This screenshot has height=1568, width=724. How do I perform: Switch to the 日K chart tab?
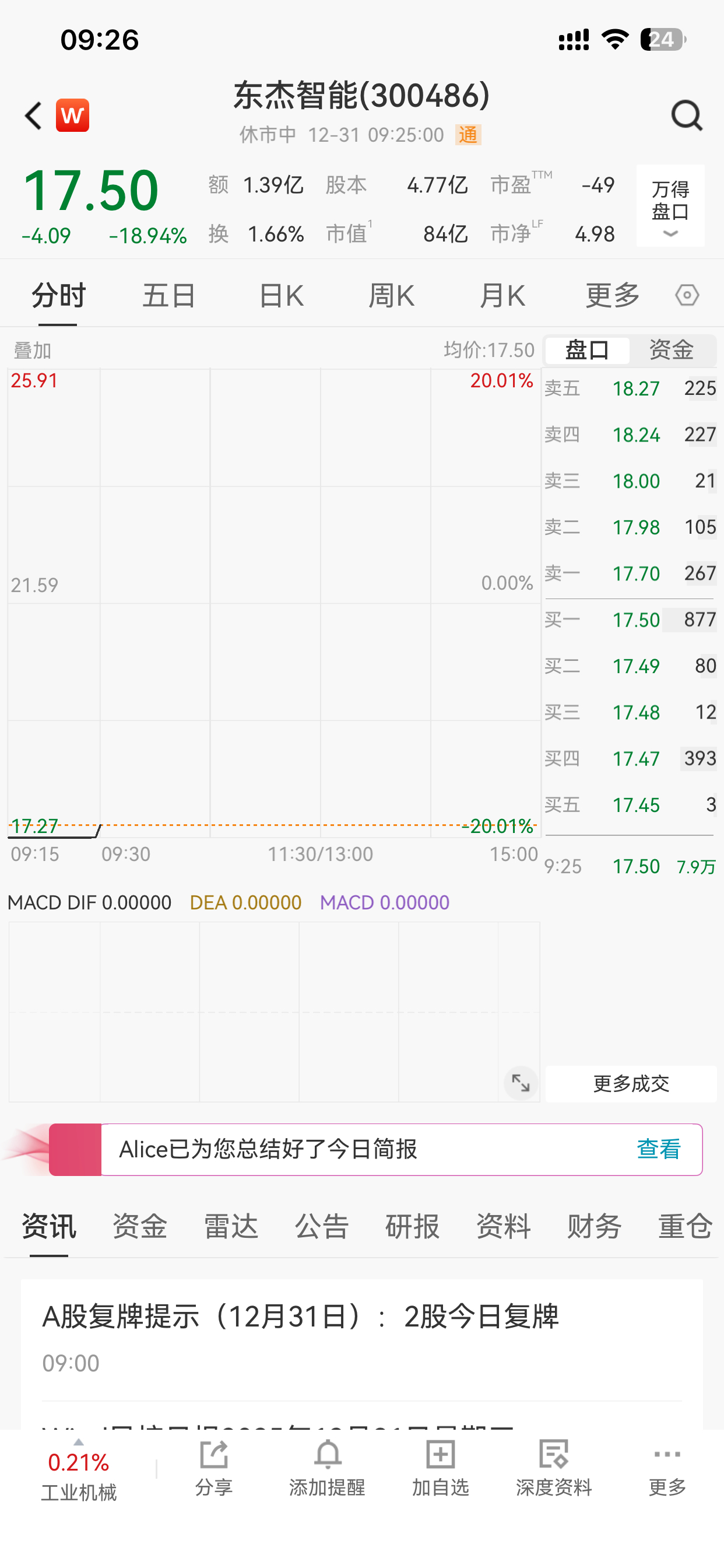pos(281,296)
